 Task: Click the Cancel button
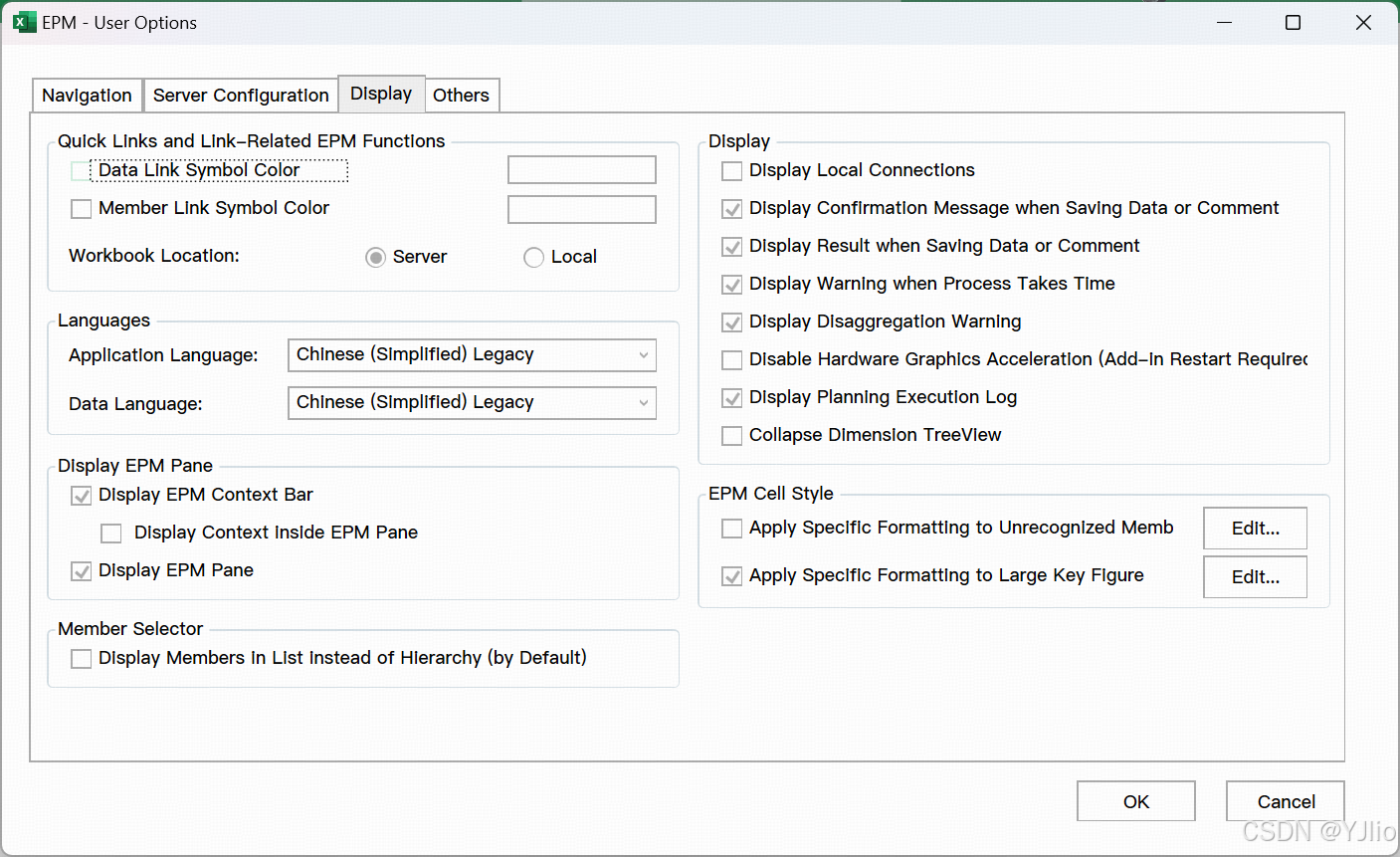[1286, 801]
